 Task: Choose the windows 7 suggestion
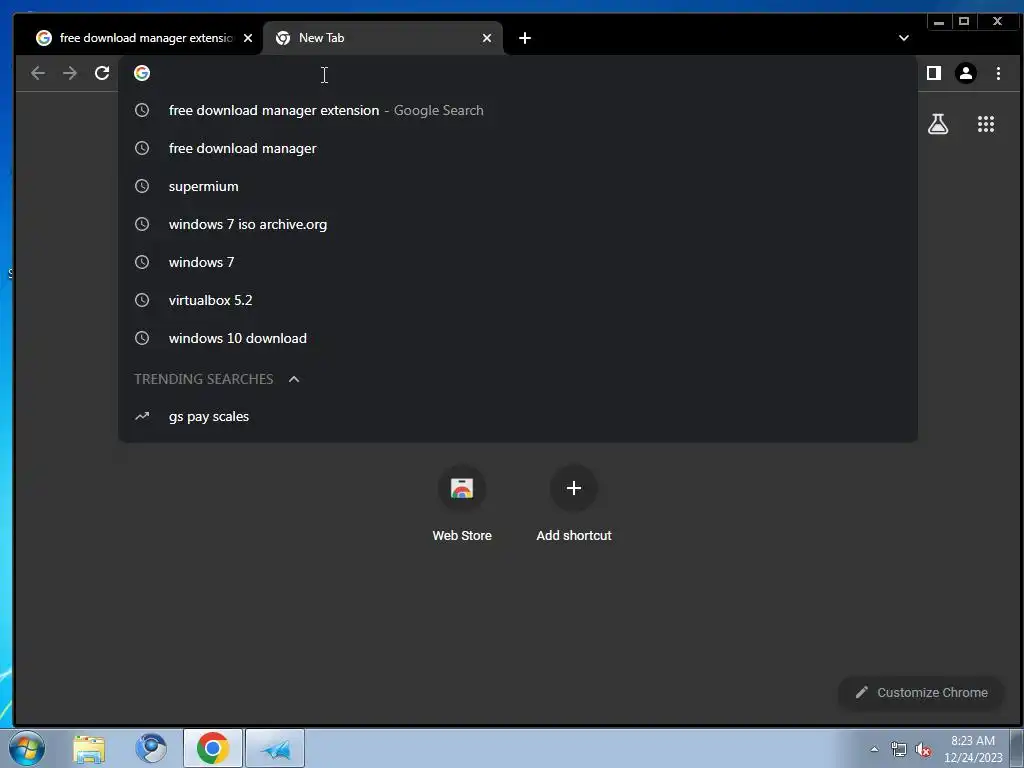pos(518,262)
